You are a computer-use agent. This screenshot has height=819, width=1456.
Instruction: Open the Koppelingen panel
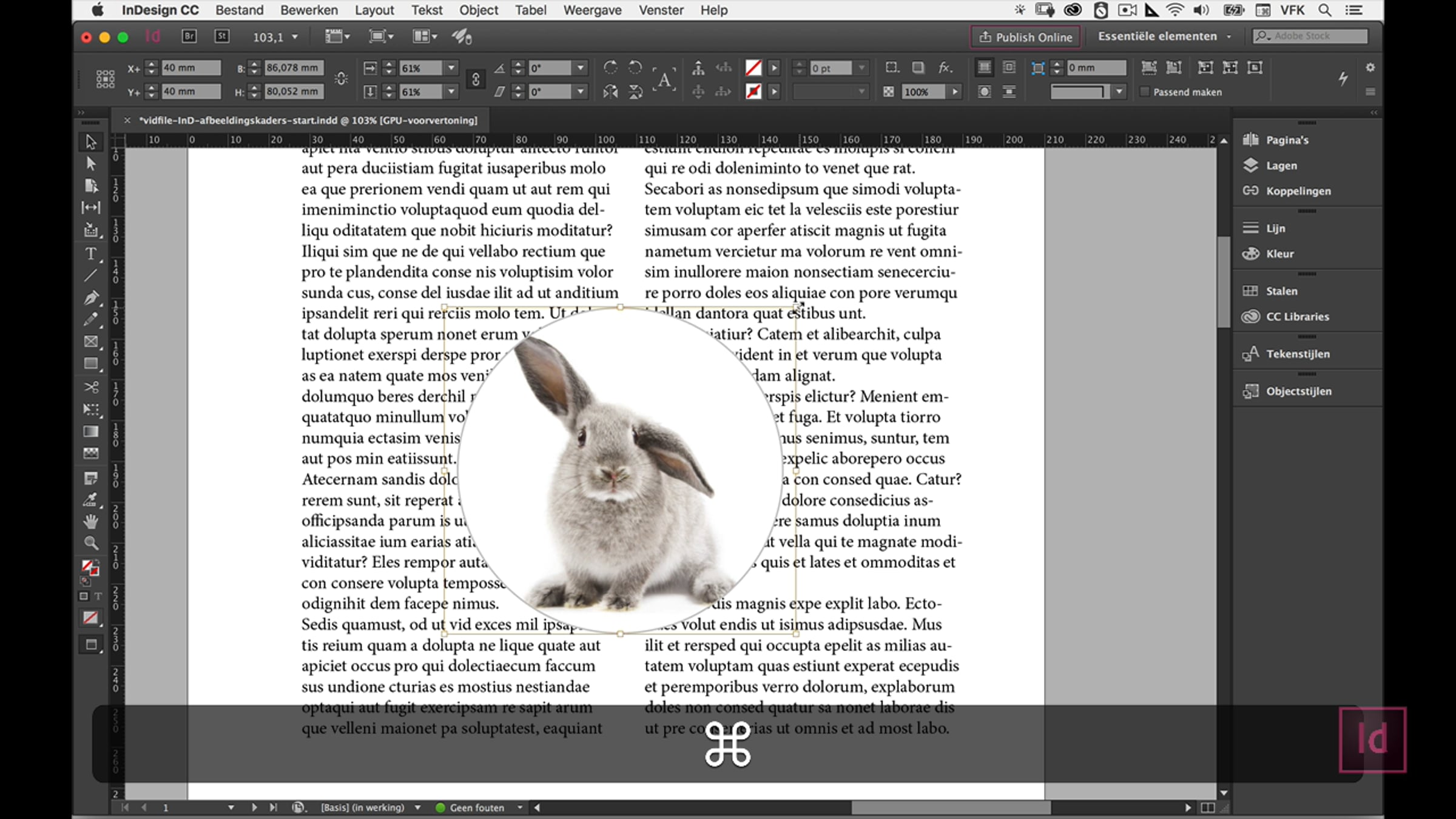point(1298,191)
